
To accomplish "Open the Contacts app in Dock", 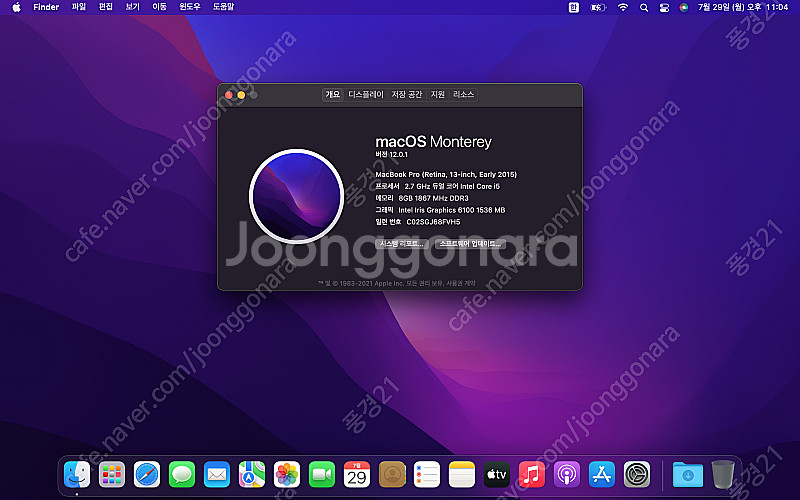I will 392,474.
